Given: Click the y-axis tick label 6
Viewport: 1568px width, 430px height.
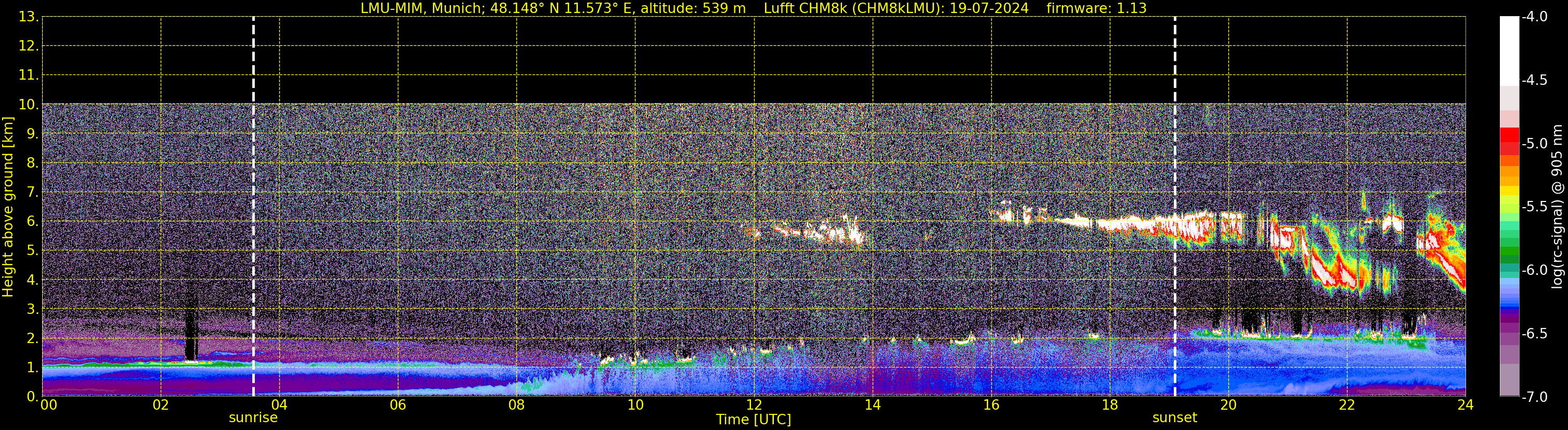Looking at the screenshot, I should pos(32,222).
